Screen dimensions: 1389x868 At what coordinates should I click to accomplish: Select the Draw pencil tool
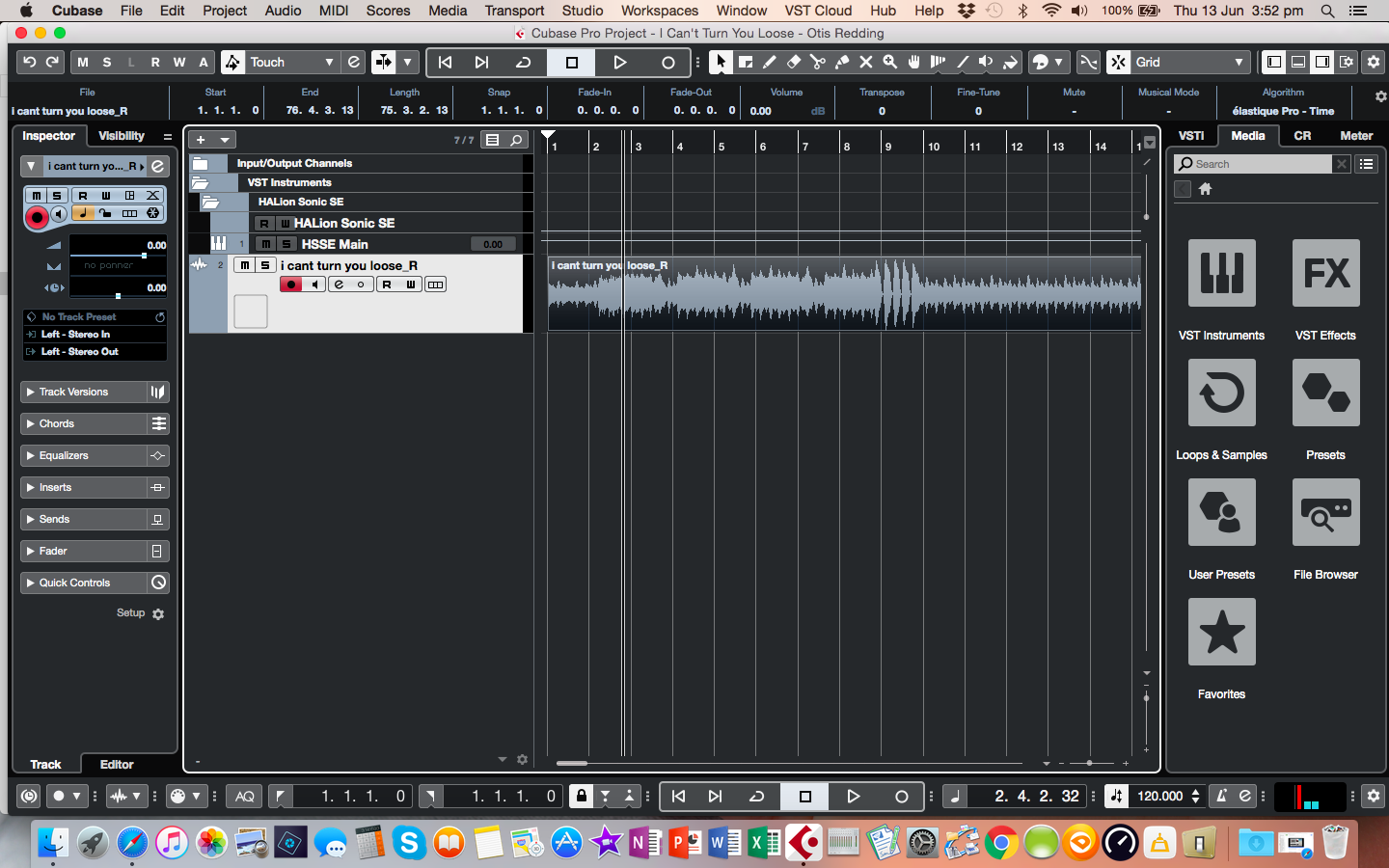769,62
